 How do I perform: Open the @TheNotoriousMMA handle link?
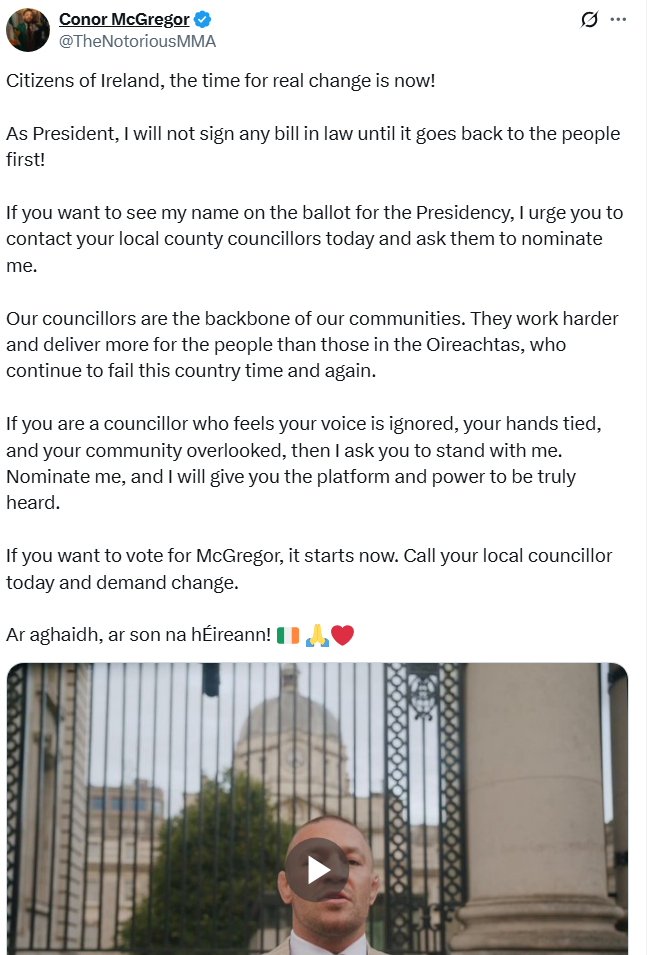[x=137, y=41]
